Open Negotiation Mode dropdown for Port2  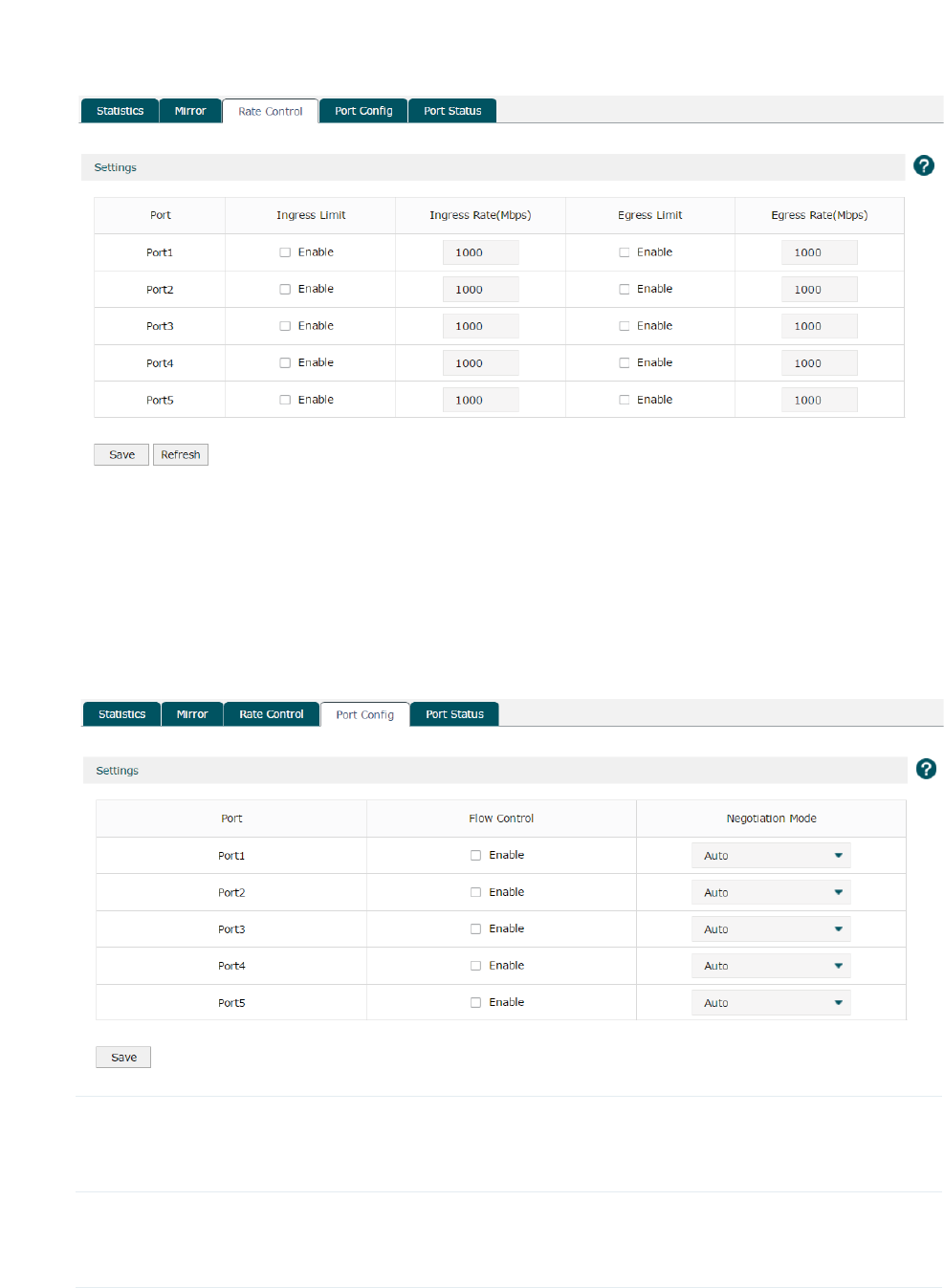tap(771, 892)
